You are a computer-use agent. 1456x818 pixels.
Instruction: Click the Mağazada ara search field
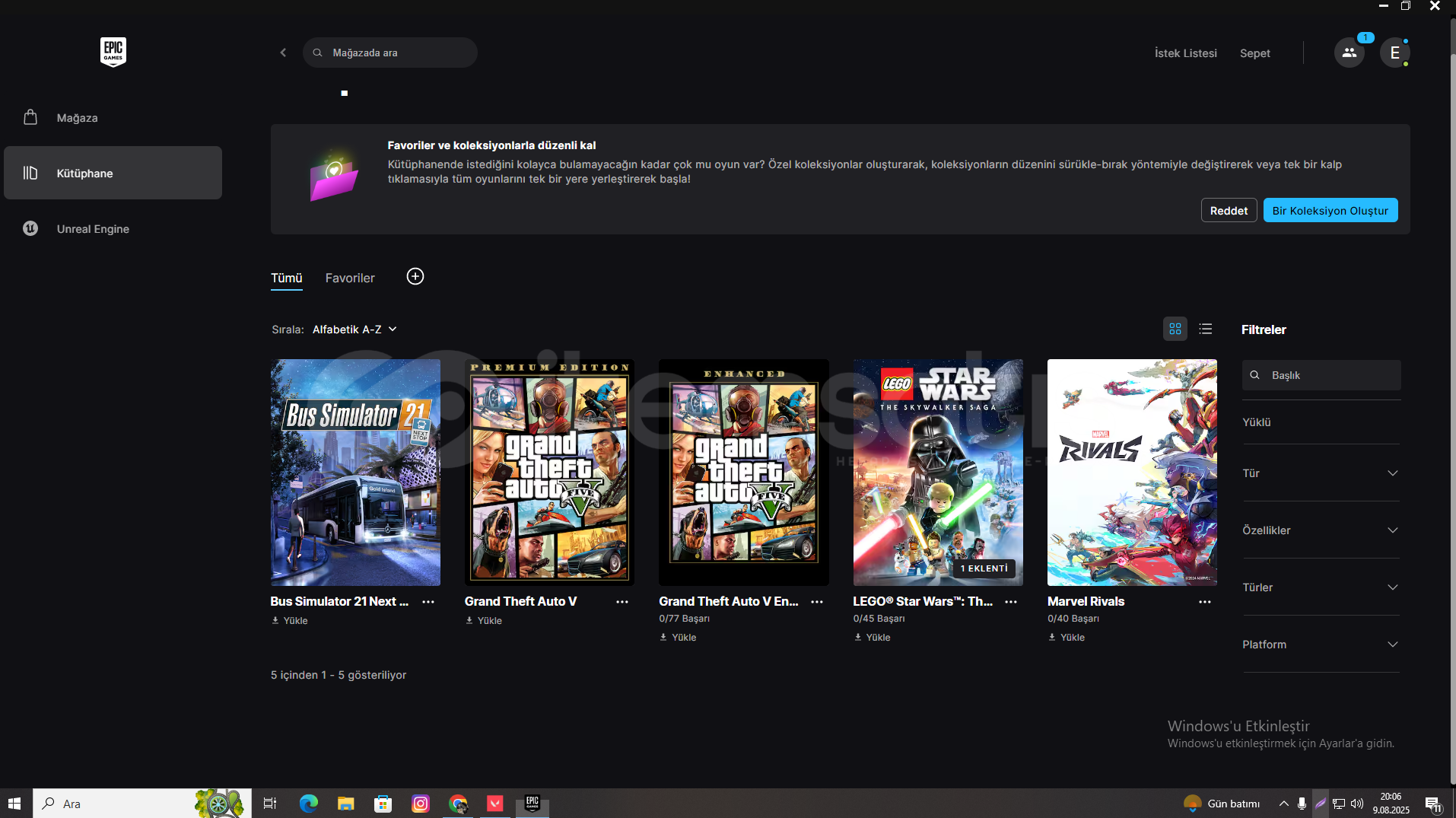pyautogui.click(x=390, y=53)
